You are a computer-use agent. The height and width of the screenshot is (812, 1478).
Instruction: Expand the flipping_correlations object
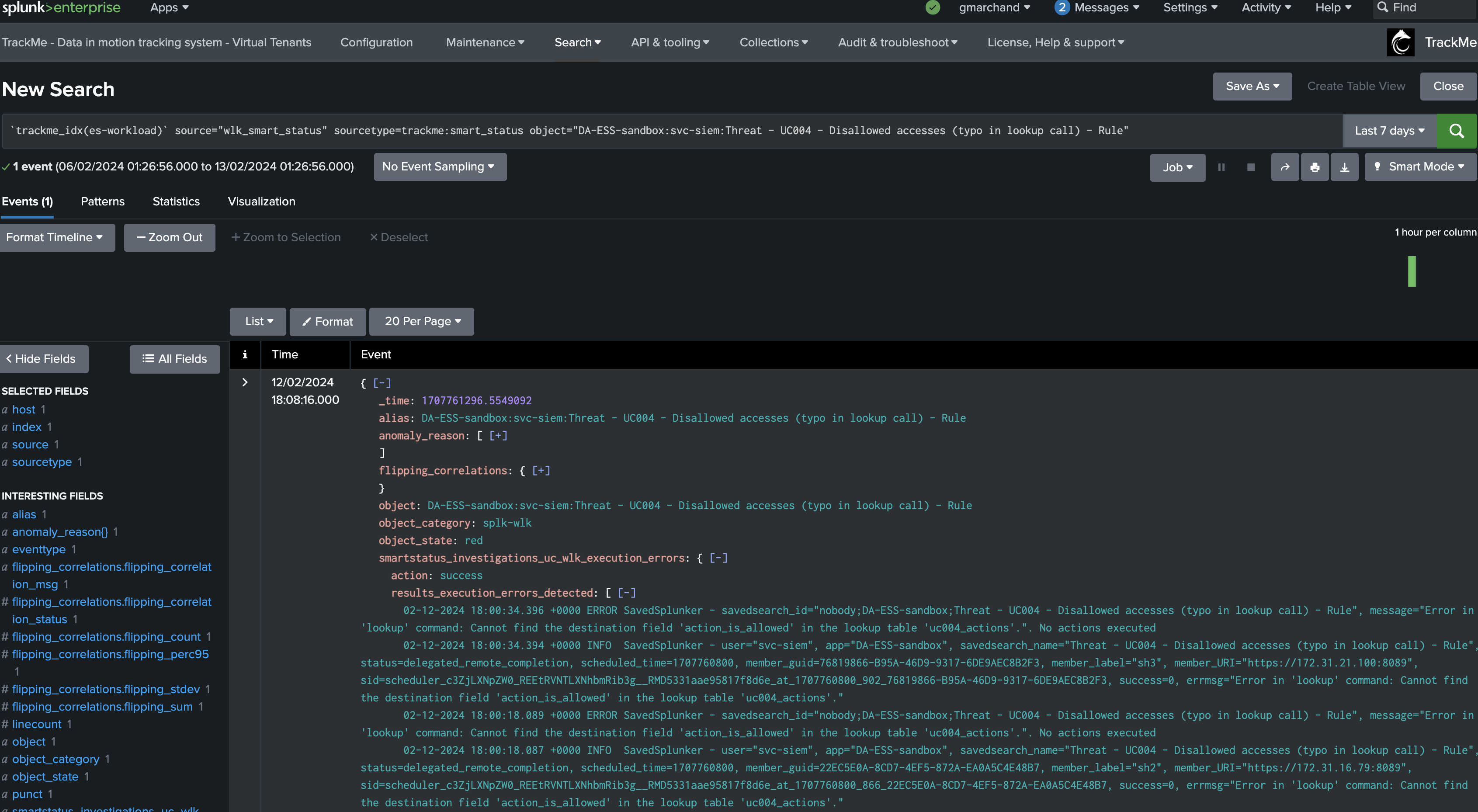[541, 471]
